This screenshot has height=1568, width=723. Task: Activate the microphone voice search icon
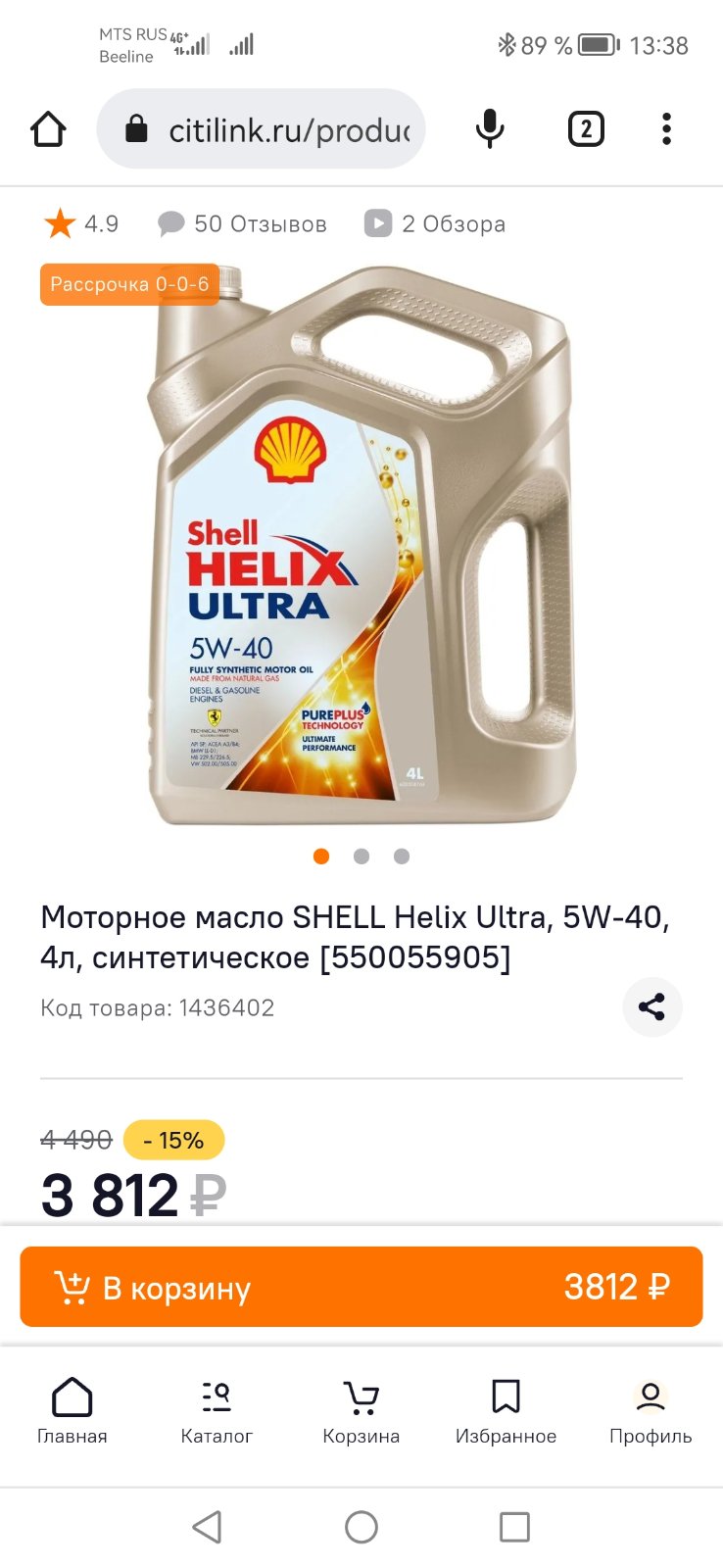(x=490, y=129)
